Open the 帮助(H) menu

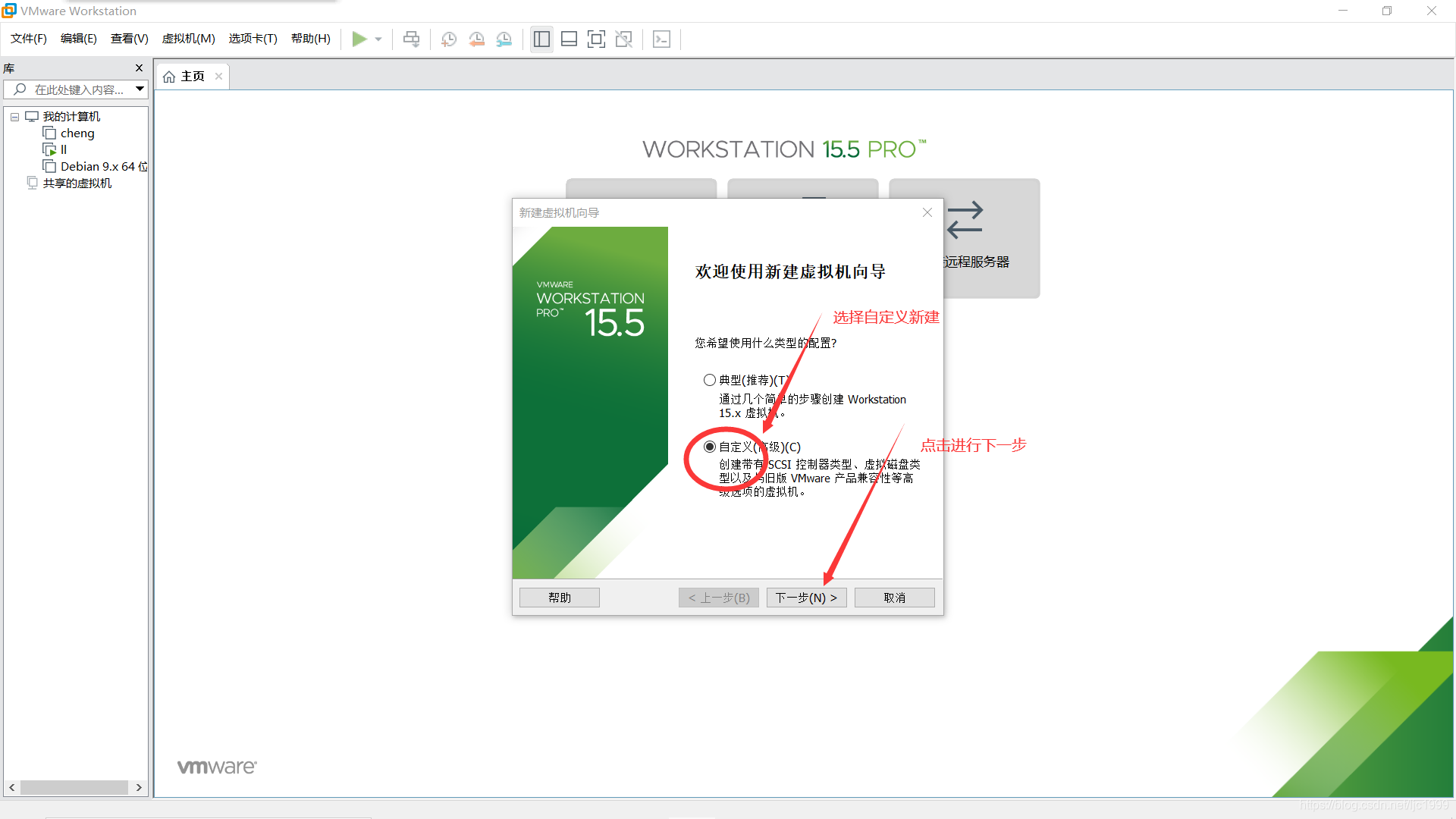coord(311,39)
